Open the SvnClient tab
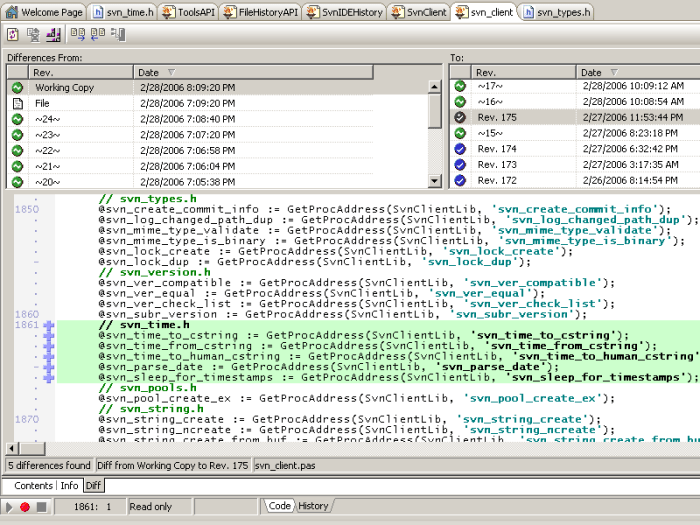This screenshot has height=525, width=700. (419, 12)
